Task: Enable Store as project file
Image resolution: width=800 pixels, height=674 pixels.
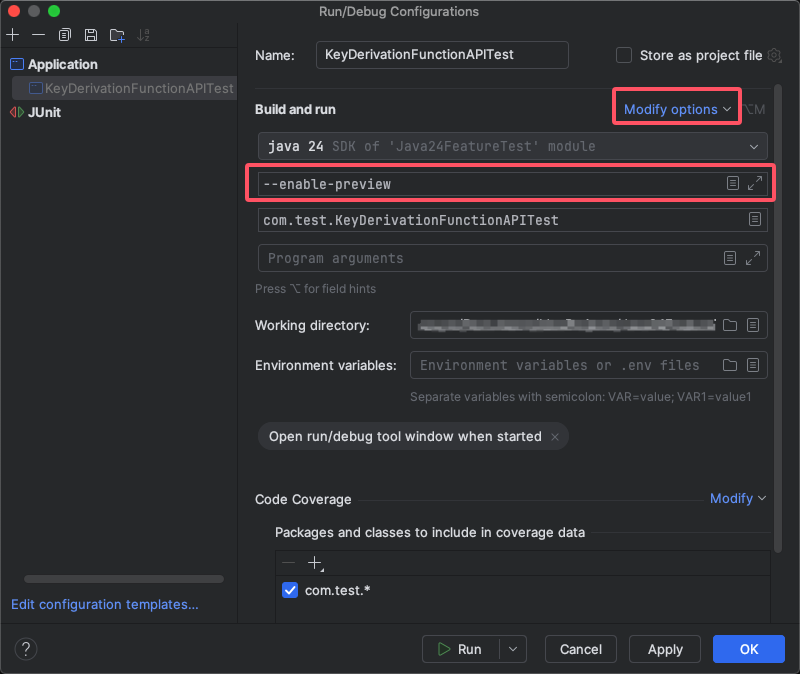Action: pyautogui.click(x=623, y=55)
